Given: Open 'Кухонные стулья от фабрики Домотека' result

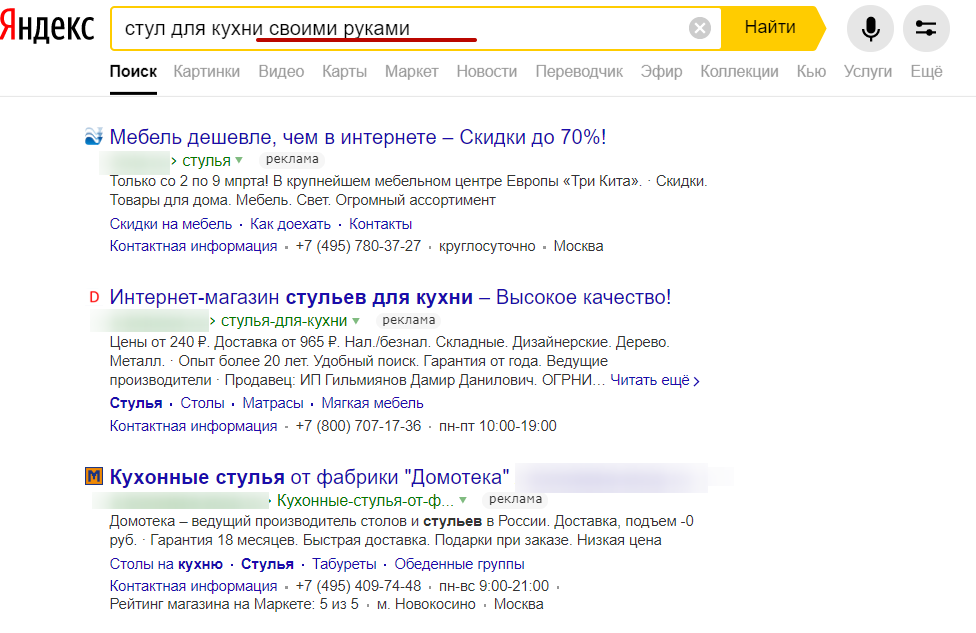Looking at the screenshot, I should coord(309,477).
